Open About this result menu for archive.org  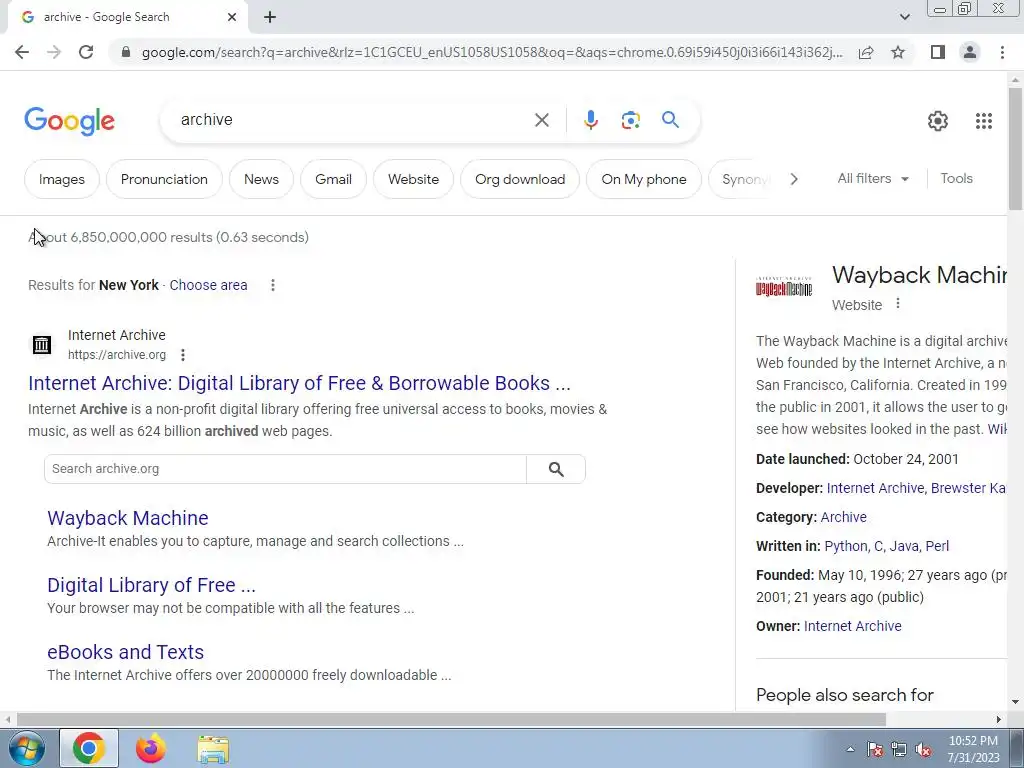click(x=183, y=355)
